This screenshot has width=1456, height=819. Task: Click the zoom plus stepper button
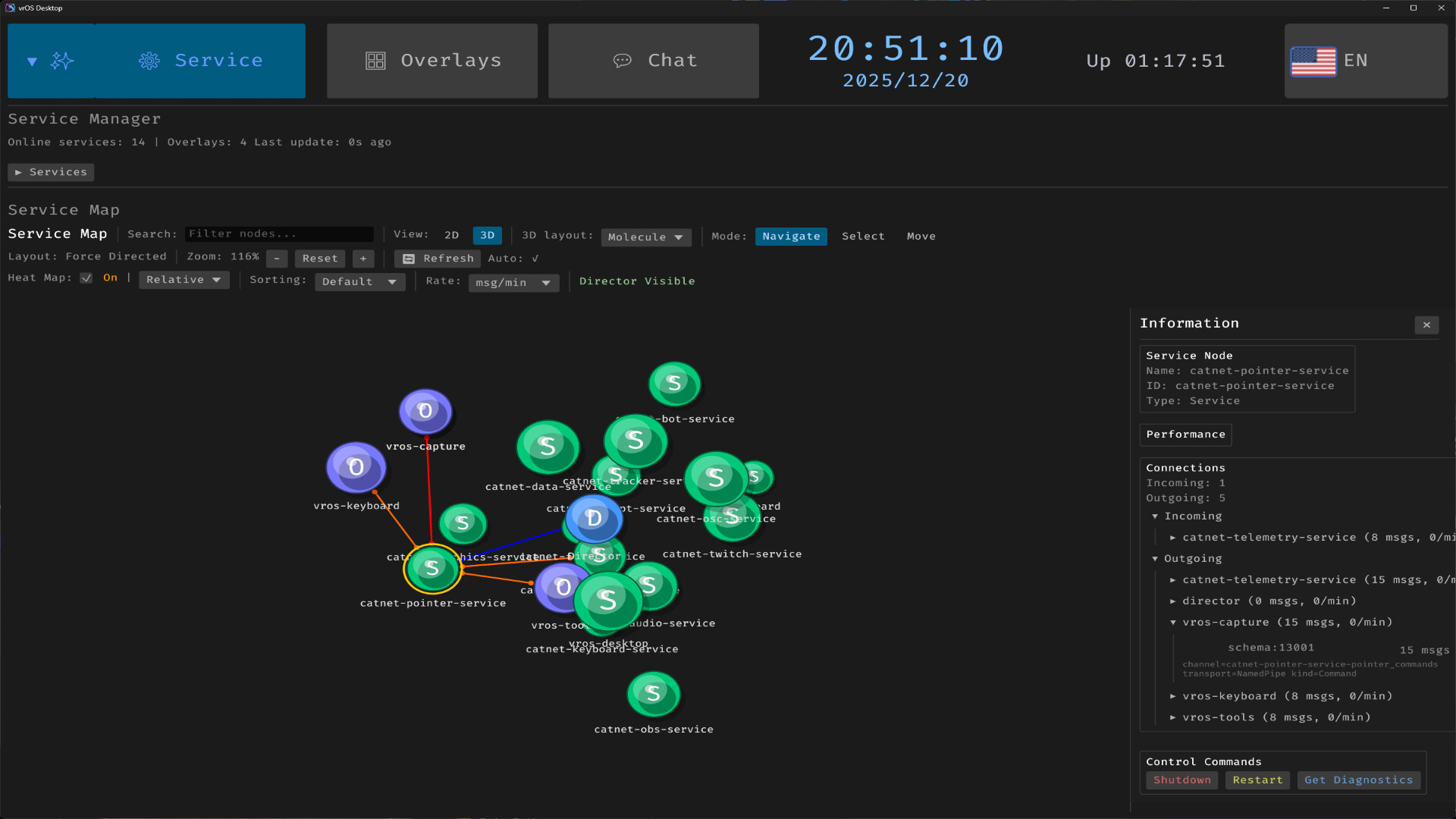[x=363, y=259]
